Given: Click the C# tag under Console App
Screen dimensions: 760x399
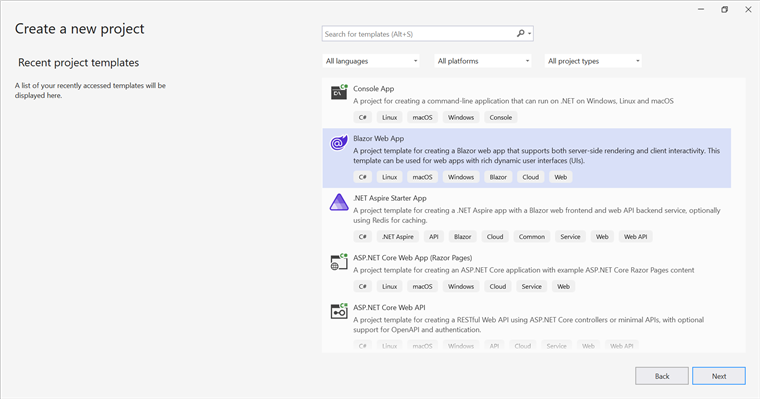Looking at the screenshot, I should (363, 117).
